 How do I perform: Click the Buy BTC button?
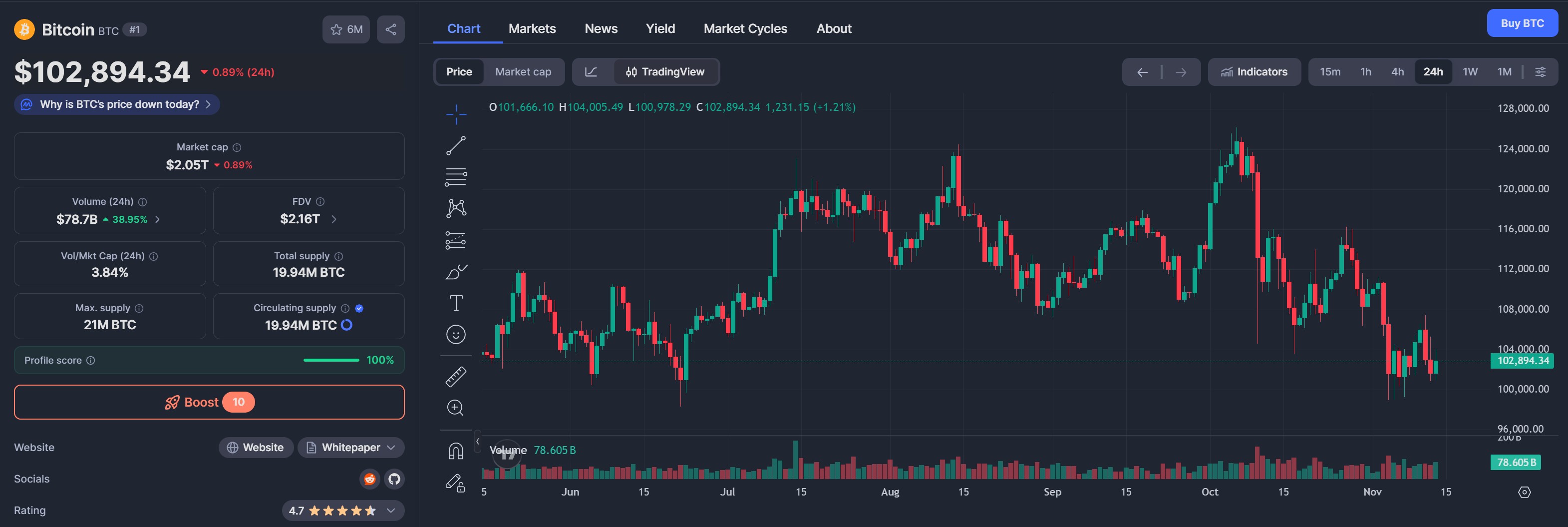[1522, 23]
